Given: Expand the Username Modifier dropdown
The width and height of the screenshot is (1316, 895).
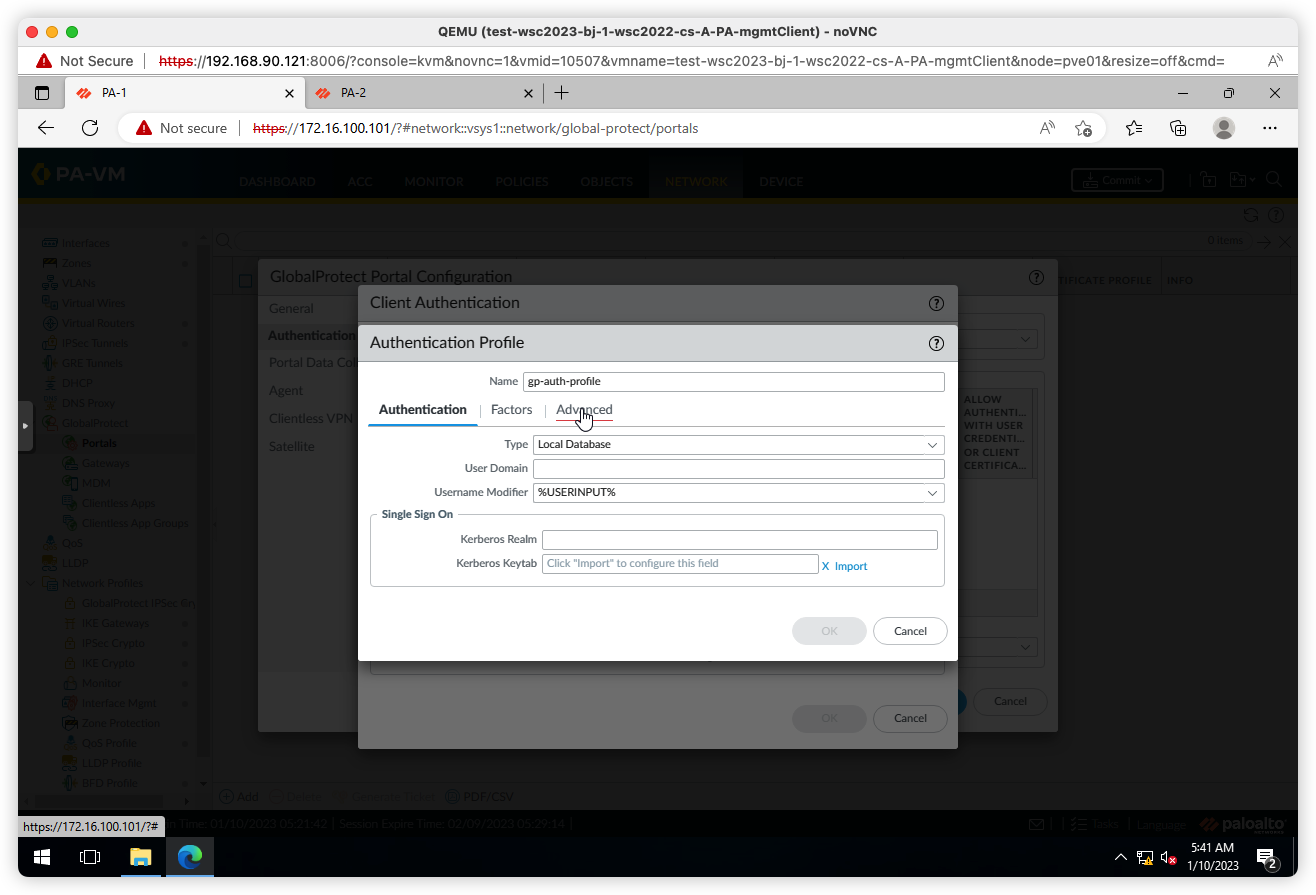Looking at the screenshot, I should [x=738, y=493].
